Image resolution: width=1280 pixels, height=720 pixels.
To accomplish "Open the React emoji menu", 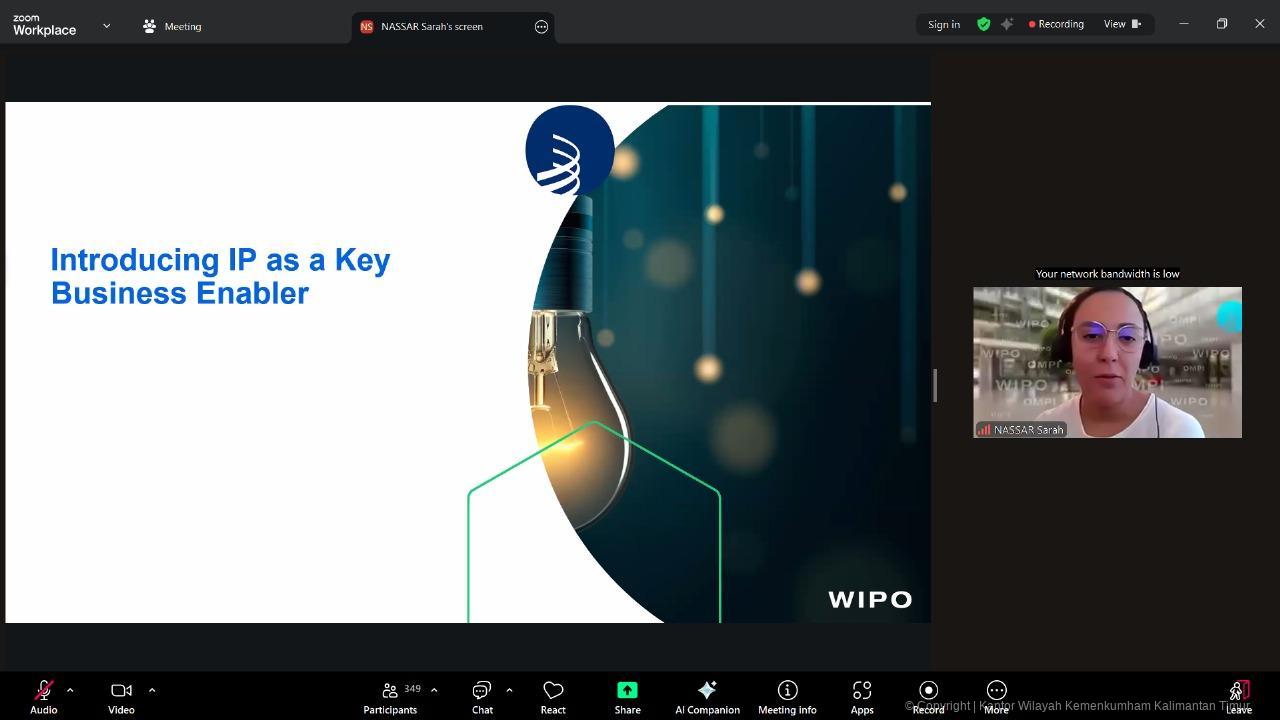I will 553,697.
